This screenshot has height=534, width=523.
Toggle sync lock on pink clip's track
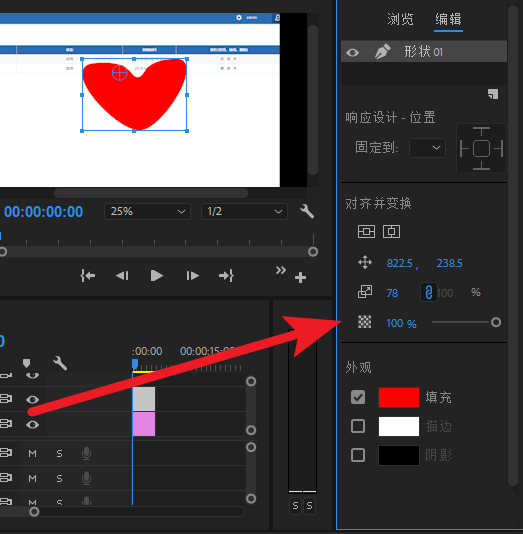[6, 424]
